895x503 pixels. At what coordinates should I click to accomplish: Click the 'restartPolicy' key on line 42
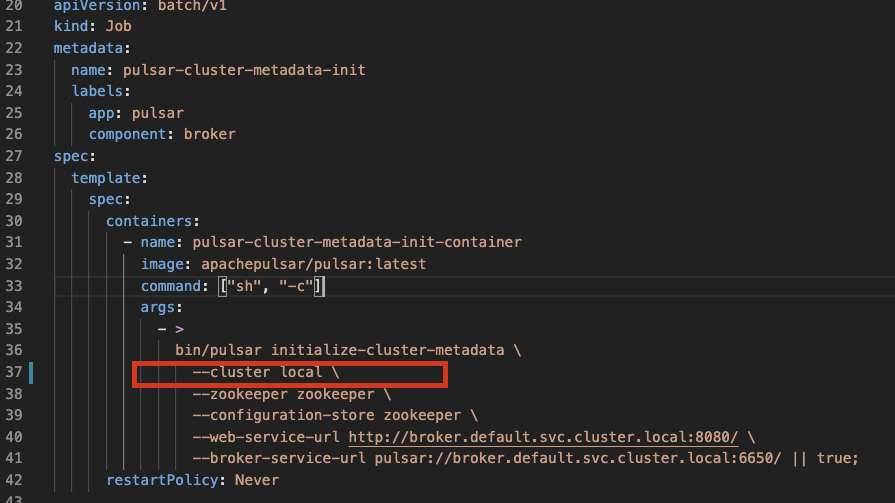pyautogui.click(x=162, y=480)
